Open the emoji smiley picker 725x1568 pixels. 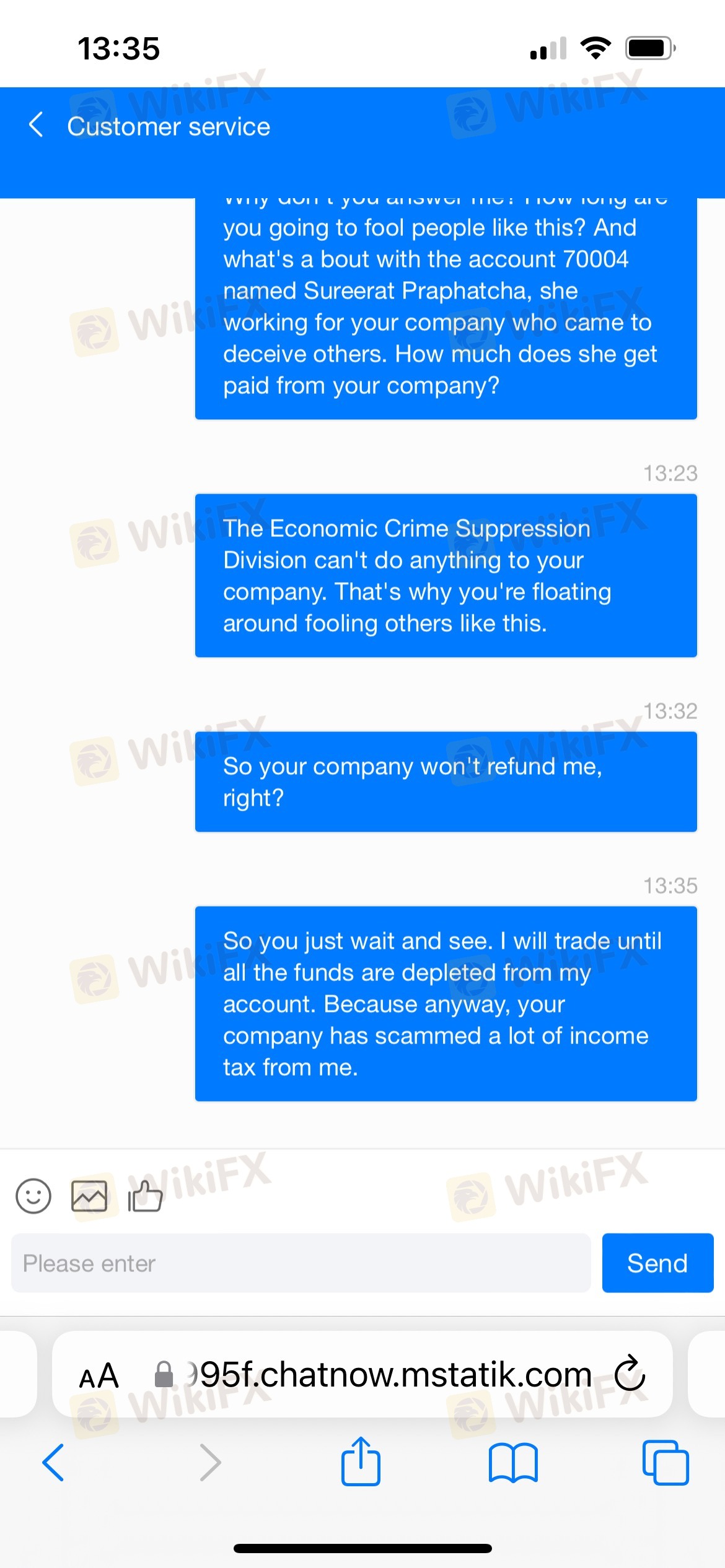click(33, 1195)
